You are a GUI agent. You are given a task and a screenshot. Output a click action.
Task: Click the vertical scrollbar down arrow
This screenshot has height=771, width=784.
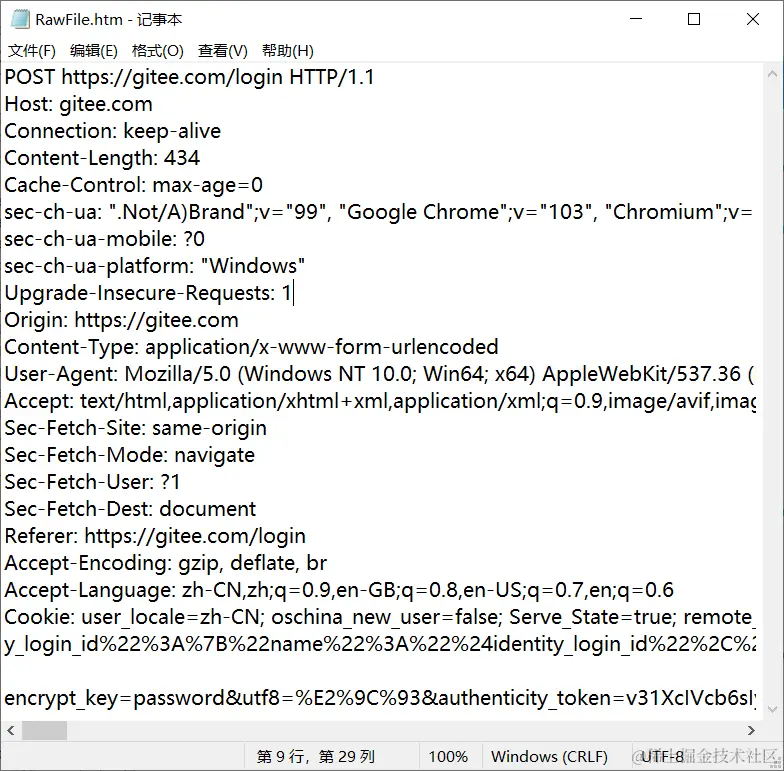click(772, 710)
